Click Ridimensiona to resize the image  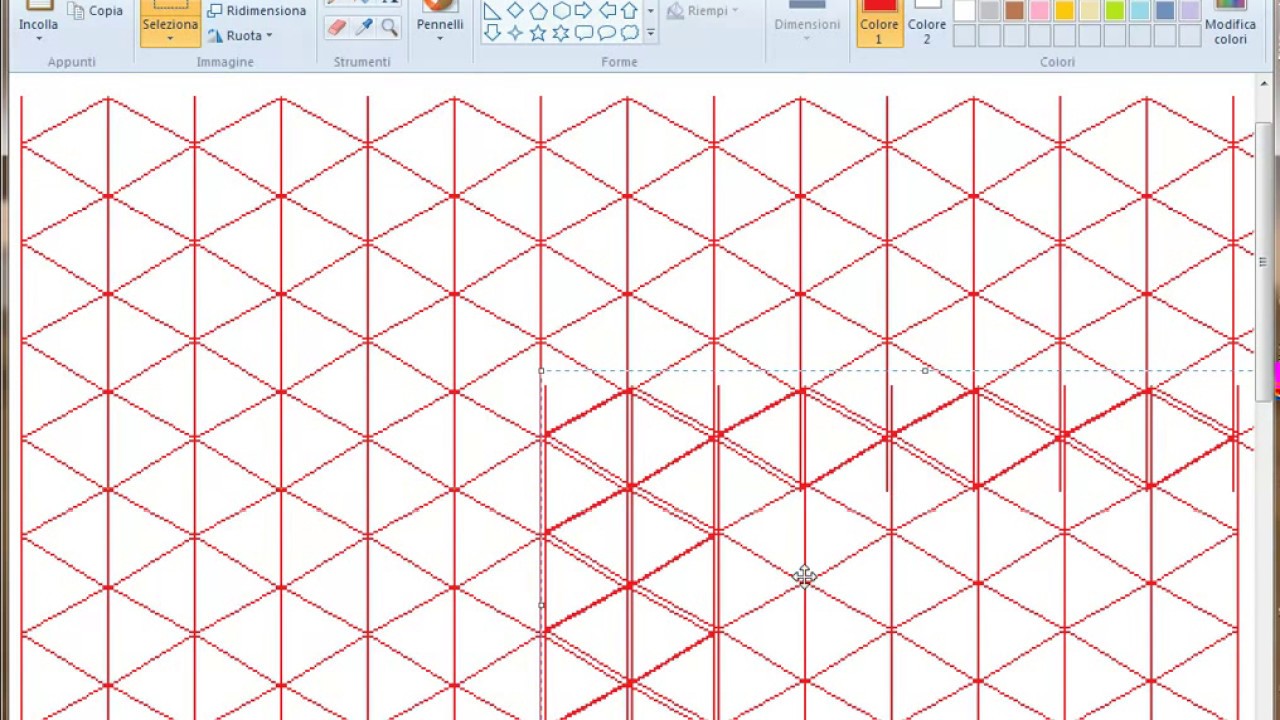257,11
